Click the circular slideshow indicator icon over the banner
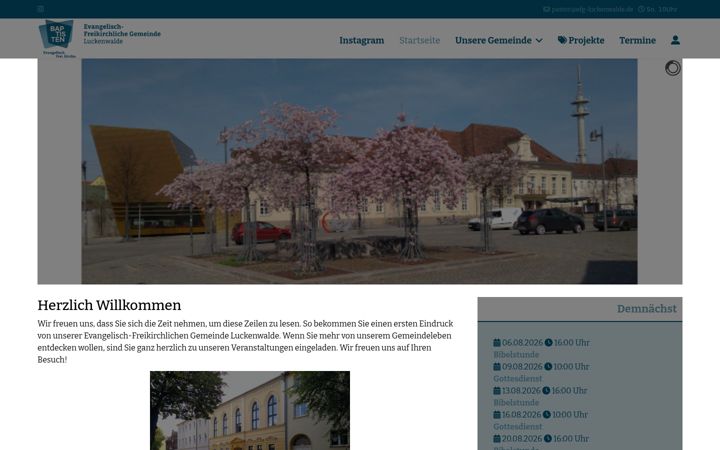The image size is (720, 450). (673, 68)
